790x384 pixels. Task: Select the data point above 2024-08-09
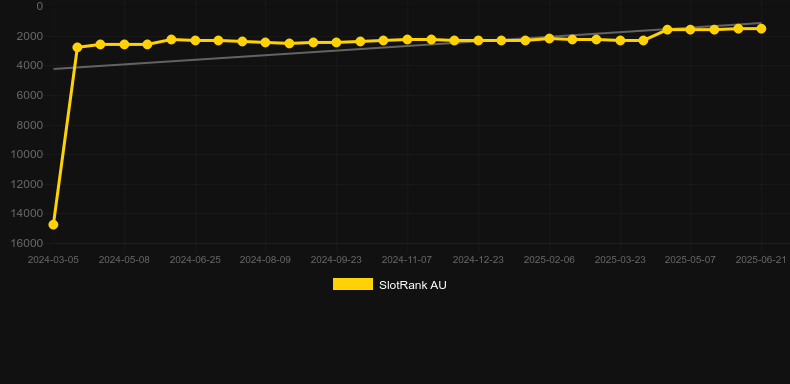pyautogui.click(x=266, y=42)
